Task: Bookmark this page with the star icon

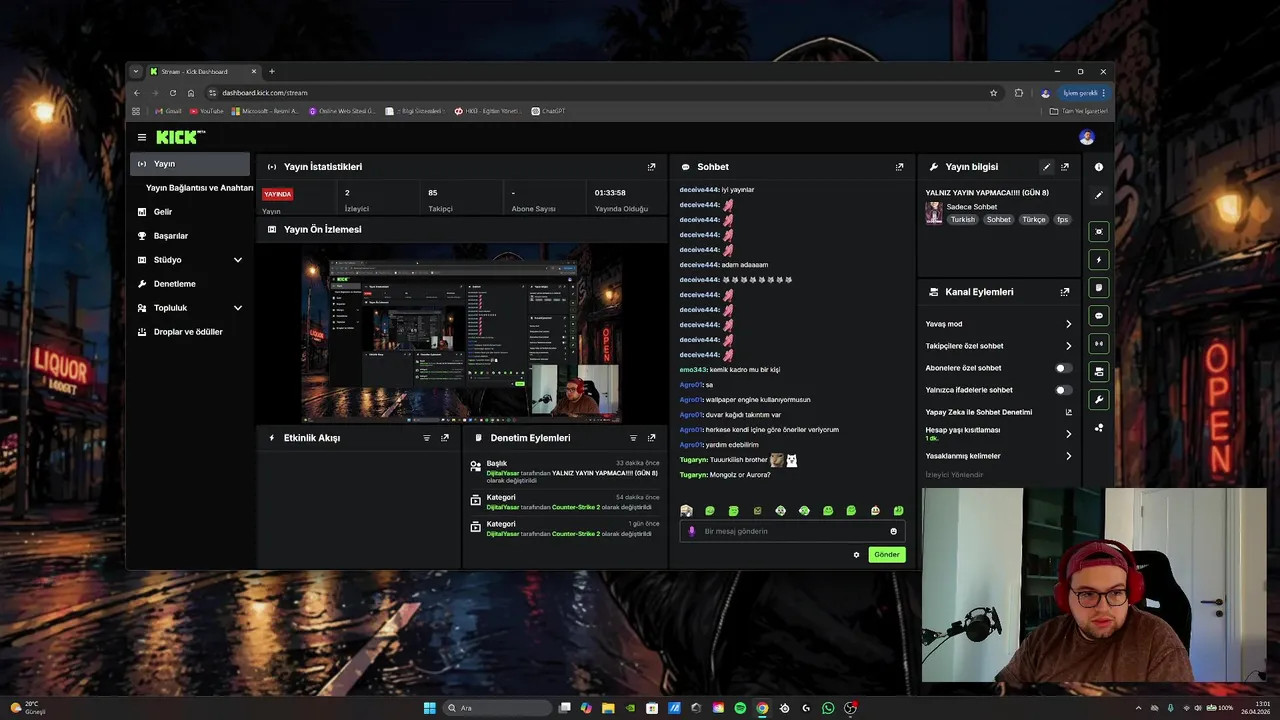Action: (993, 92)
